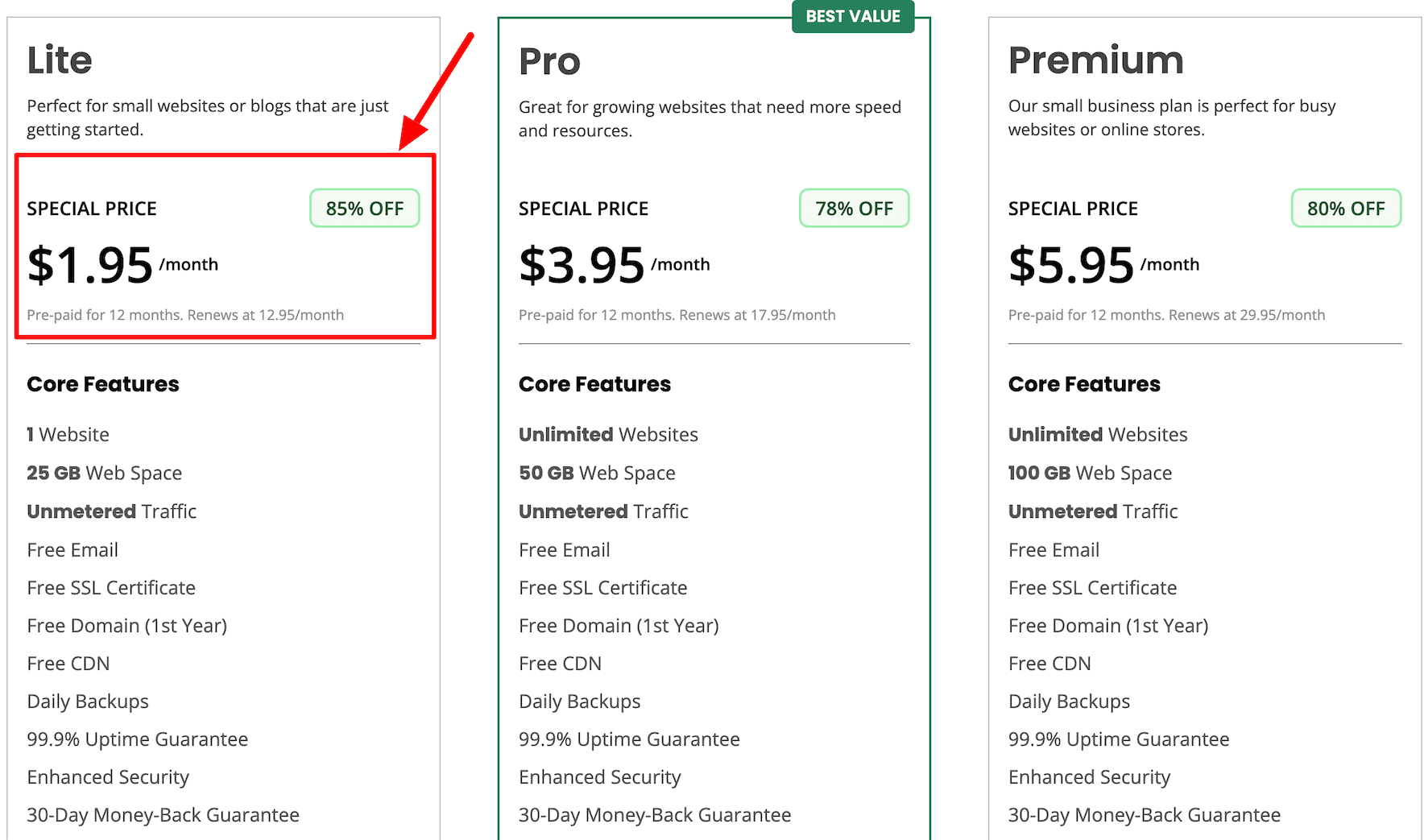Click the Premium plan heading
Viewport: 1424px width, 840px height.
tap(1095, 60)
